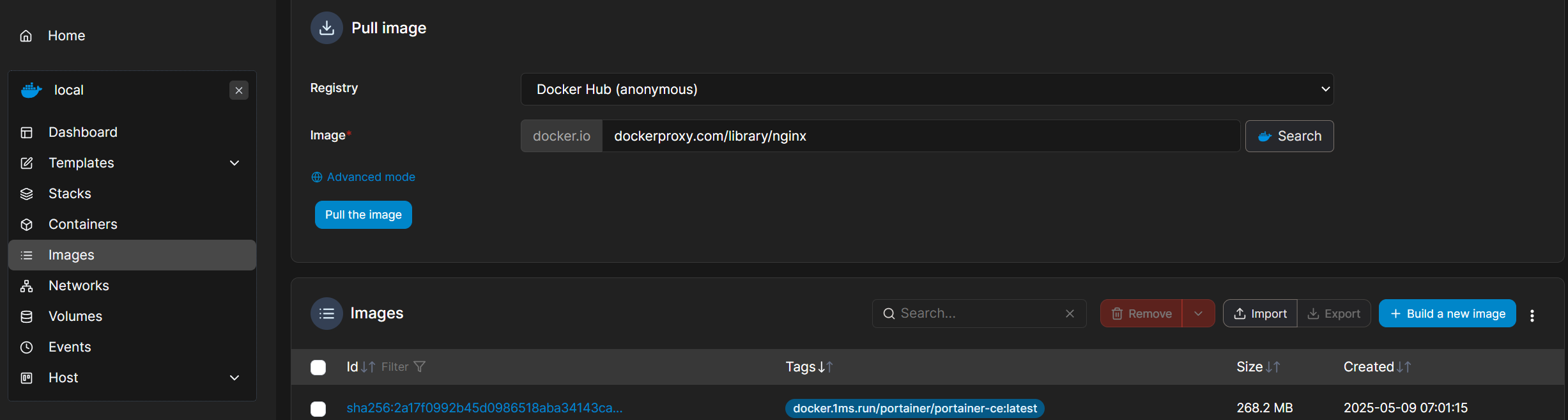Toggle the select-all images checkbox
Screen dimensions: 1568x420
coord(318,367)
